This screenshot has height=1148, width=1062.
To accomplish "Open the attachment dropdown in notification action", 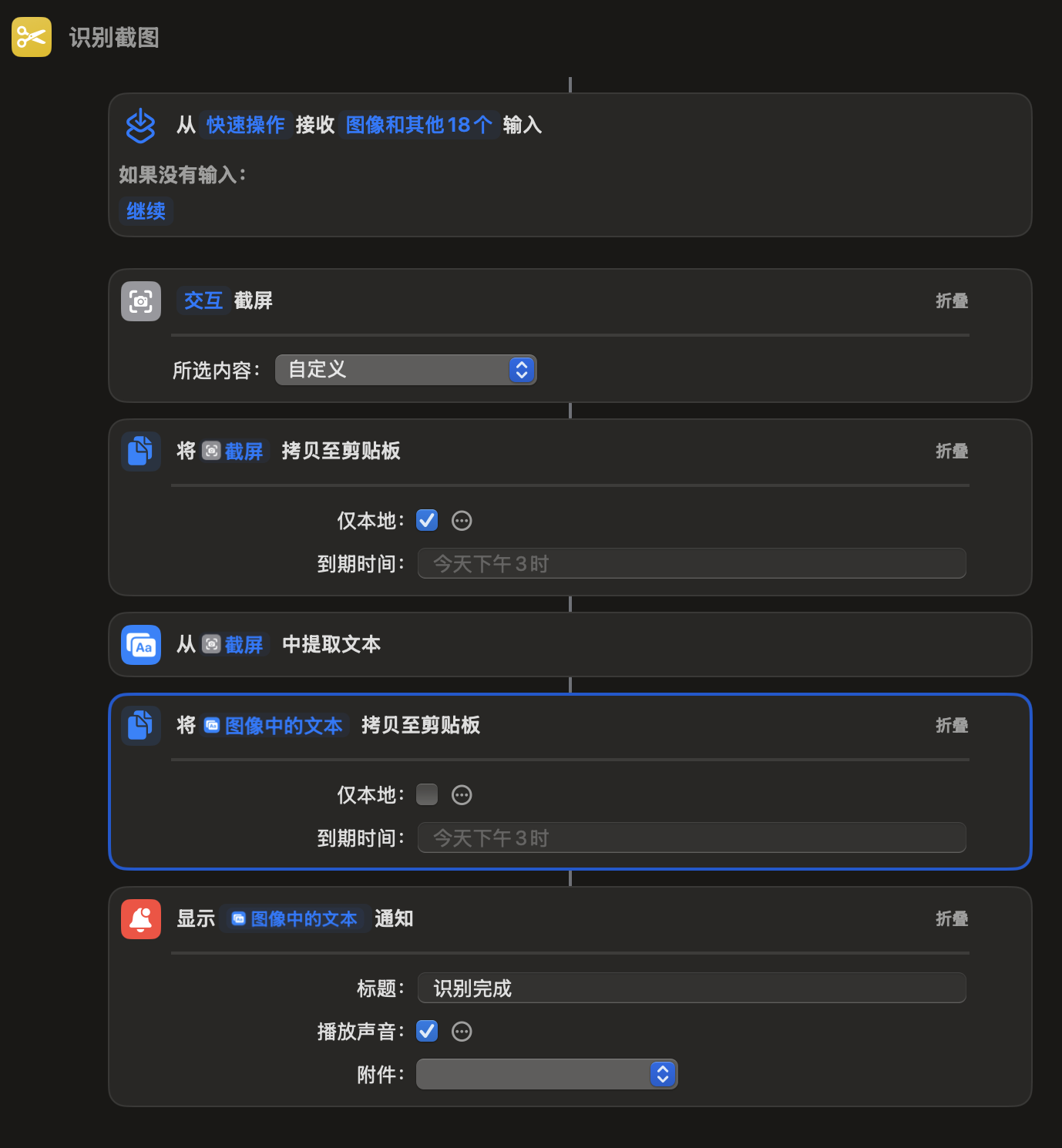I will [546, 1074].
